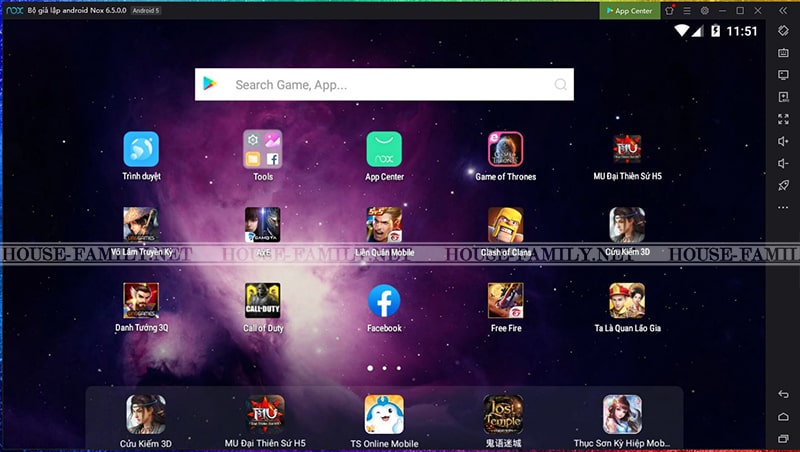Screen dimensions: 800x452
Task: Click the rocket clean-up icon
Action: click(783, 185)
